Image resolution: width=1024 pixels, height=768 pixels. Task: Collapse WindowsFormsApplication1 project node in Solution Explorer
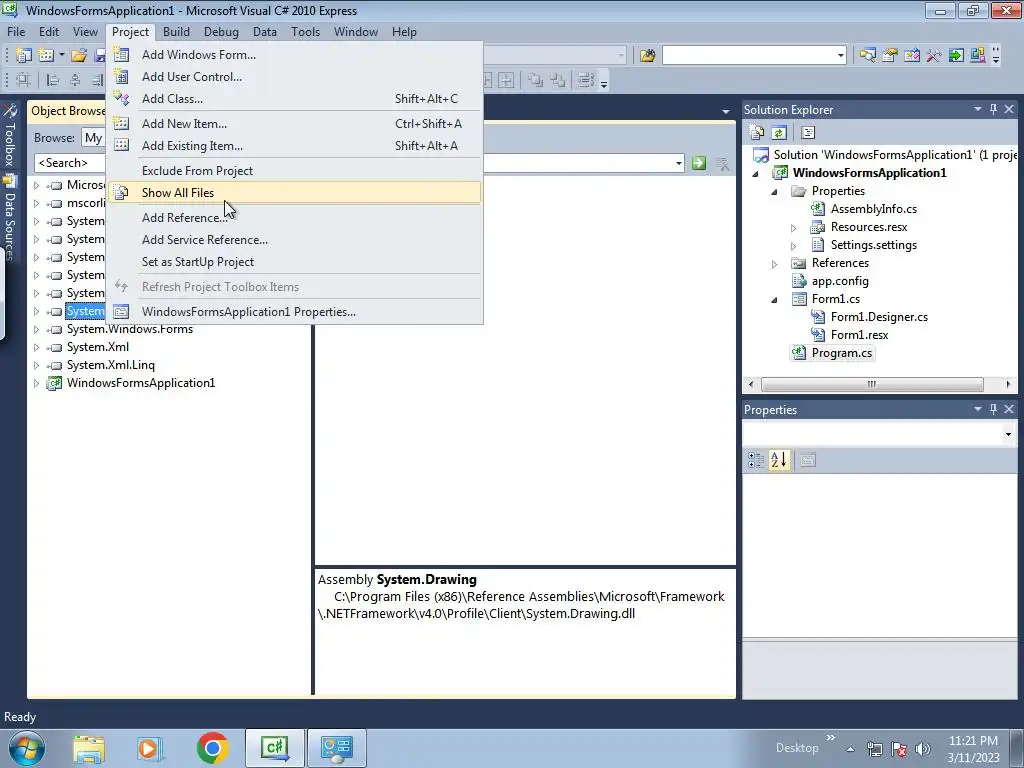pyautogui.click(x=756, y=174)
